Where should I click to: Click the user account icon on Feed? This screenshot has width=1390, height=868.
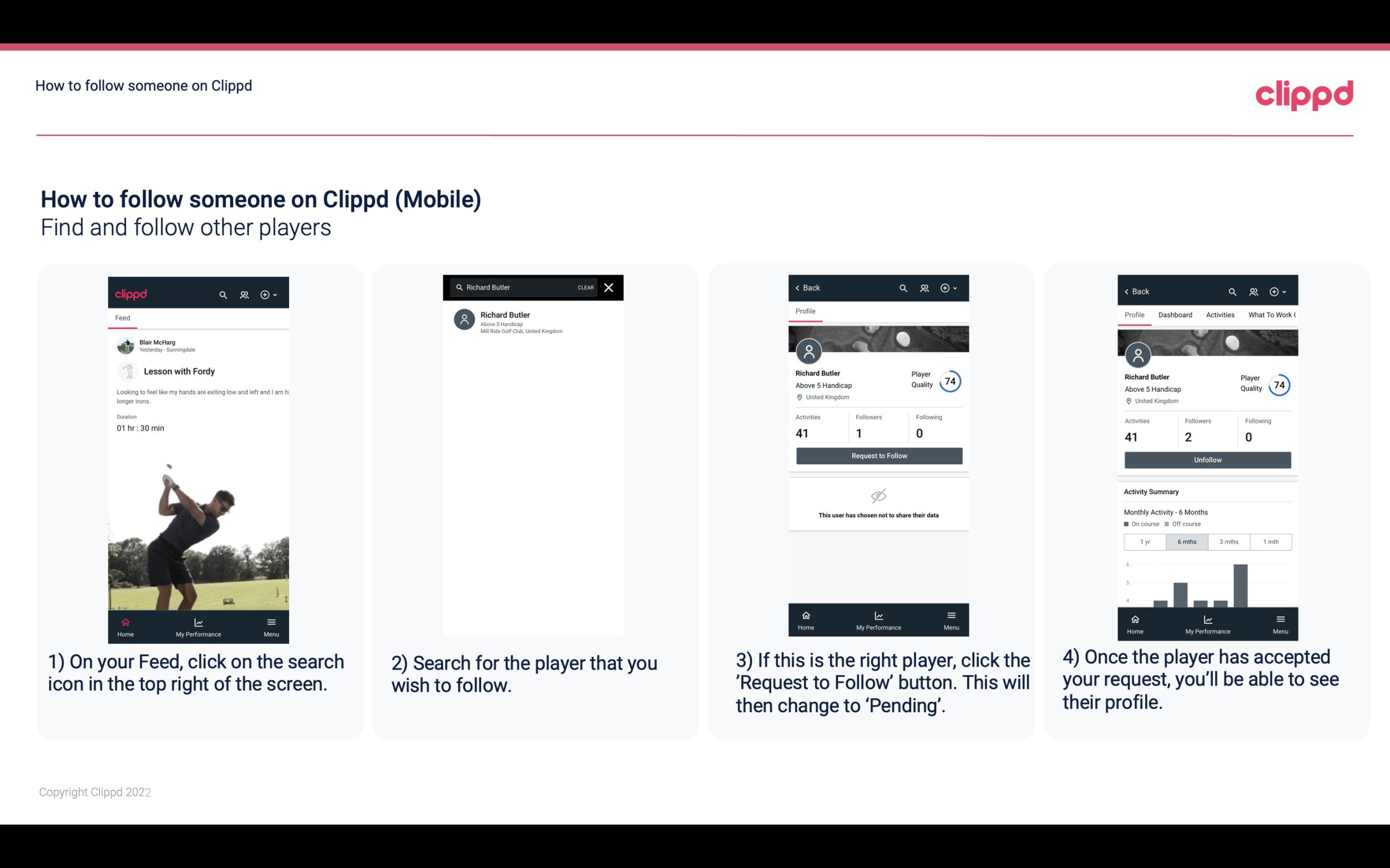tap(244, 293)
